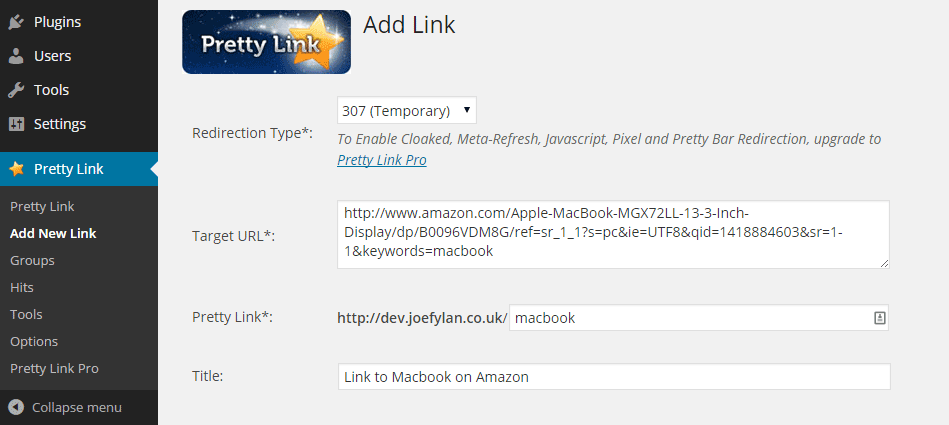Click the macbook slug input field
The image size is (949, 425).
click(x=698, y=318)
